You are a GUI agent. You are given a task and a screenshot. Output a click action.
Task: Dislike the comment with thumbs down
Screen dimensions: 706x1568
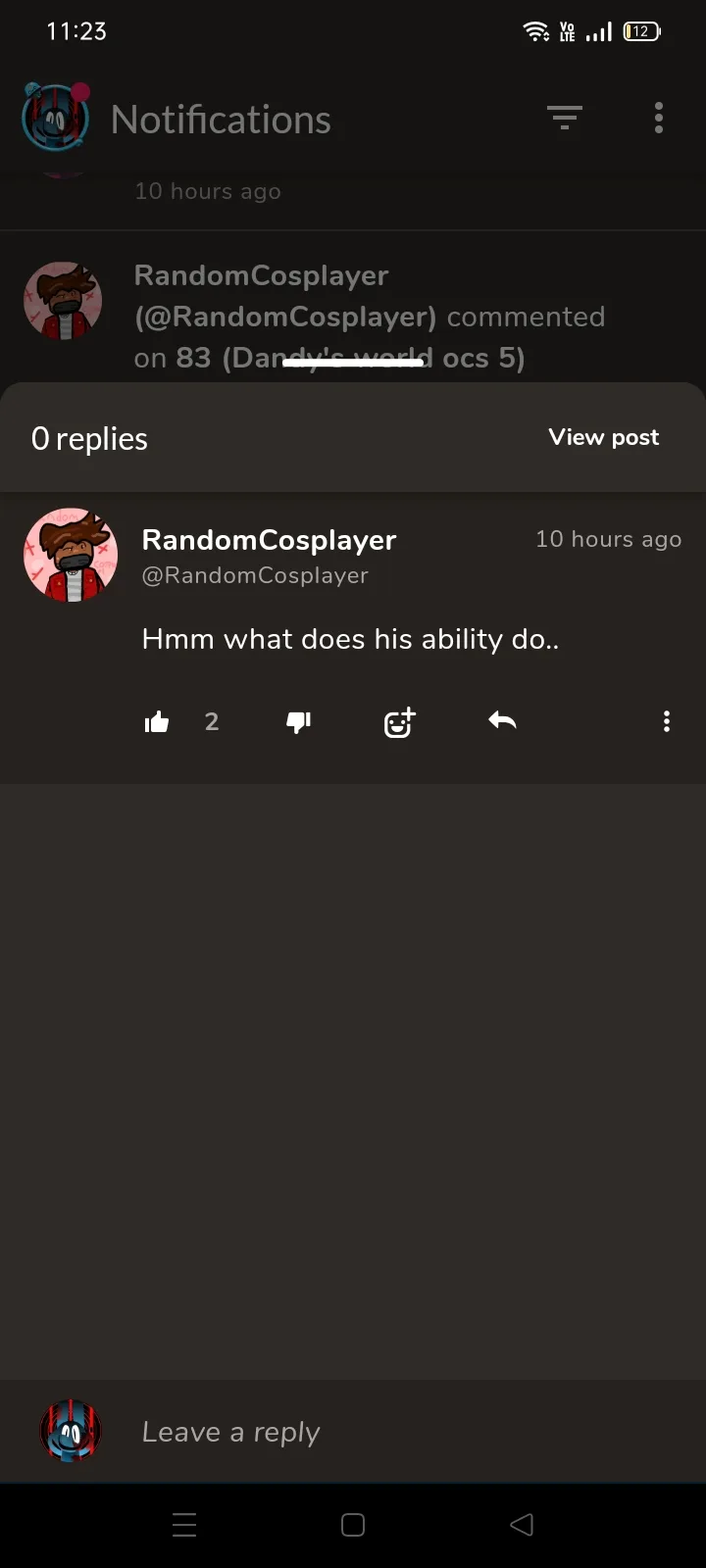pos(298,723)
